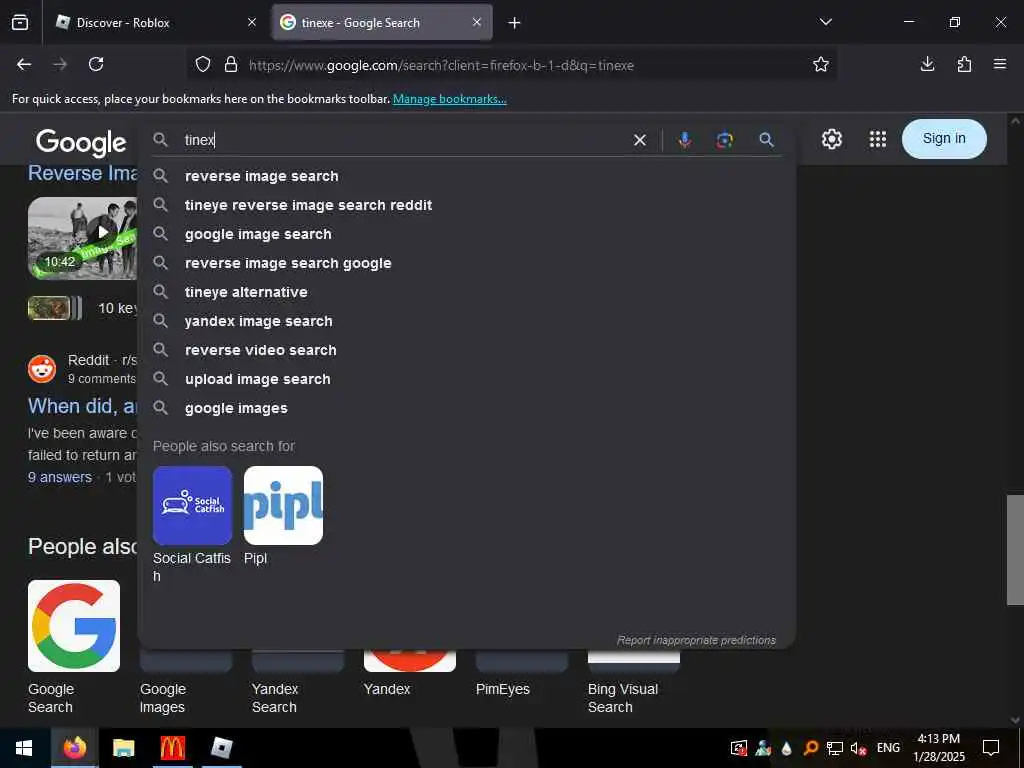
Task: Click Firefox in the taskbar
Action: [74, 748]
